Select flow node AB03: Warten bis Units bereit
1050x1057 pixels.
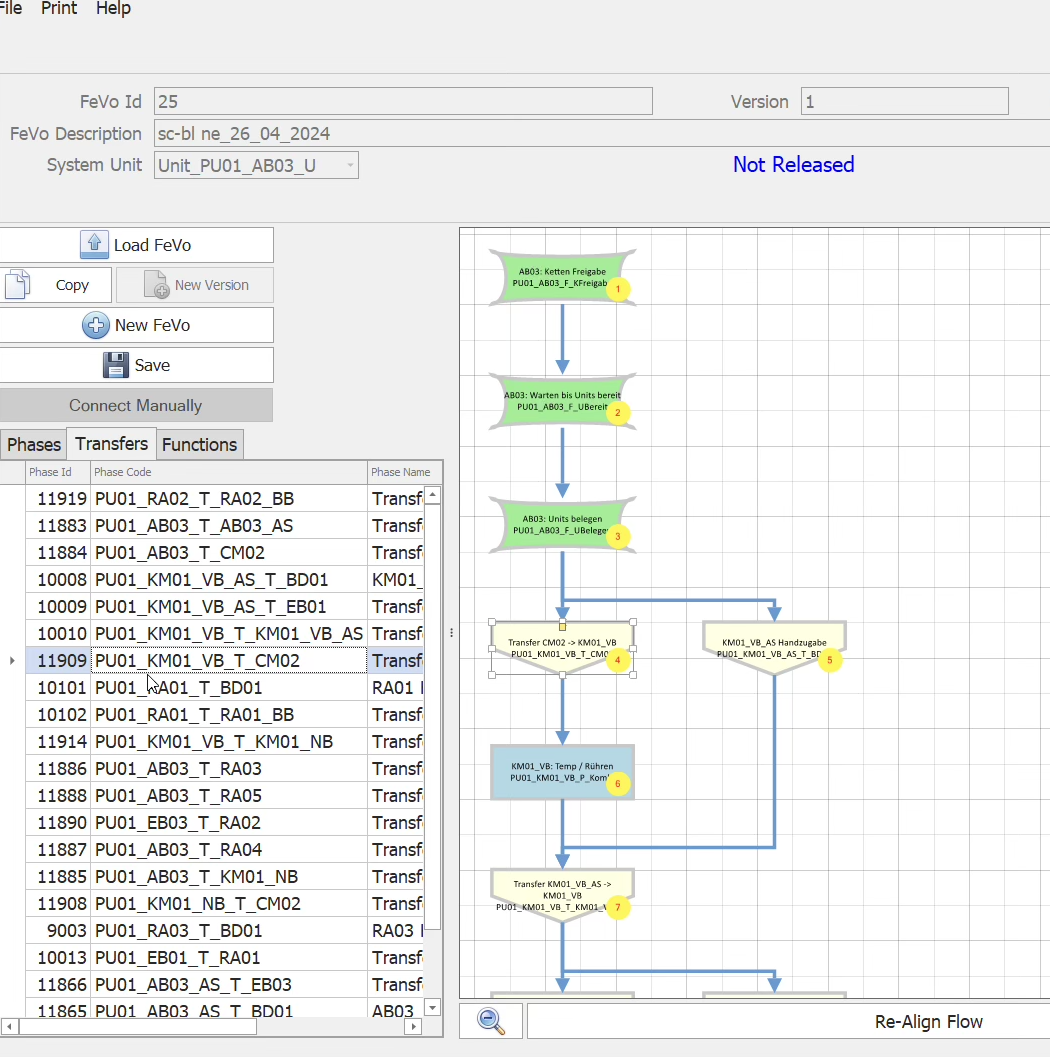click(x=561, y=401)
